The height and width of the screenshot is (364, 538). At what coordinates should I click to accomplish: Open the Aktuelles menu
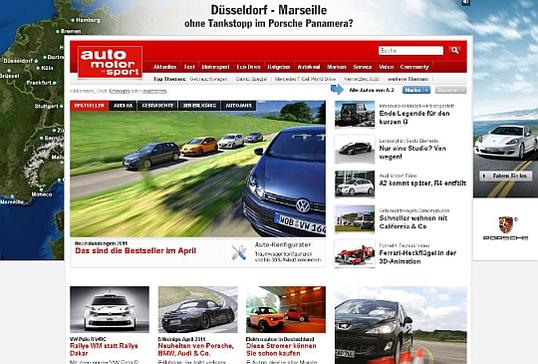(x=165, y=67)
